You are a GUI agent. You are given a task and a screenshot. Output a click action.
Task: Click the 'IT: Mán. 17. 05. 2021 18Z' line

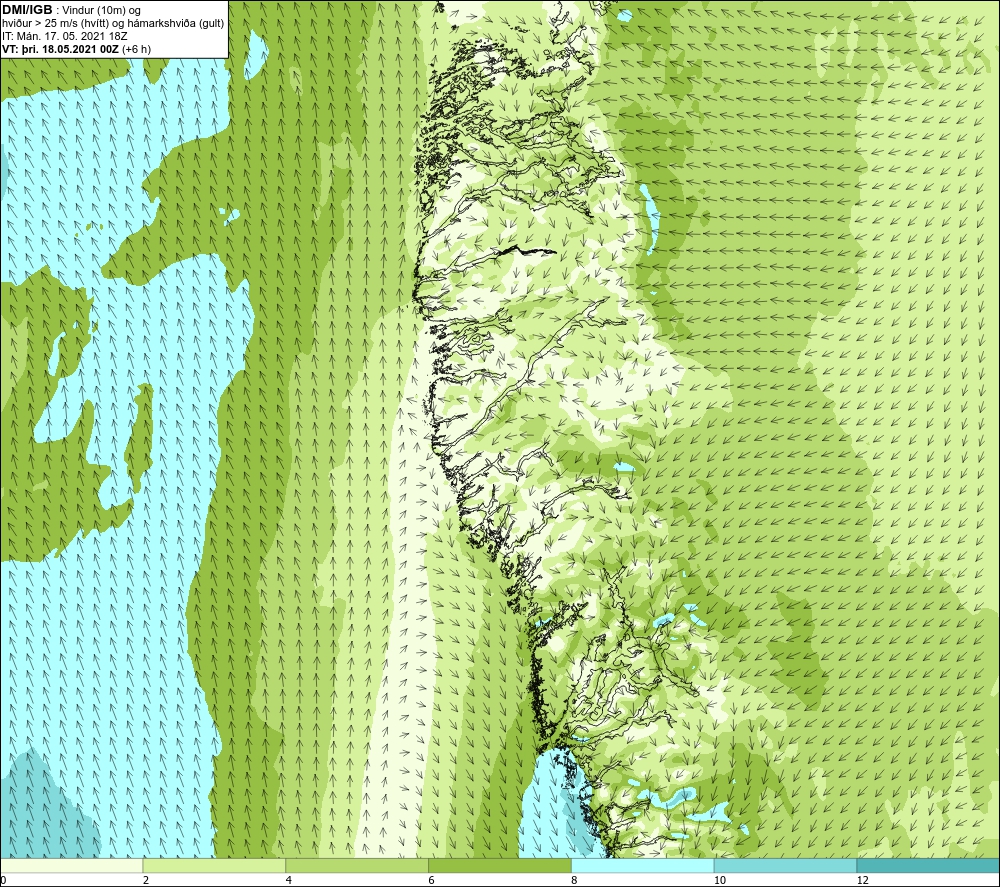pyautogui.click(x=64, y=36)
